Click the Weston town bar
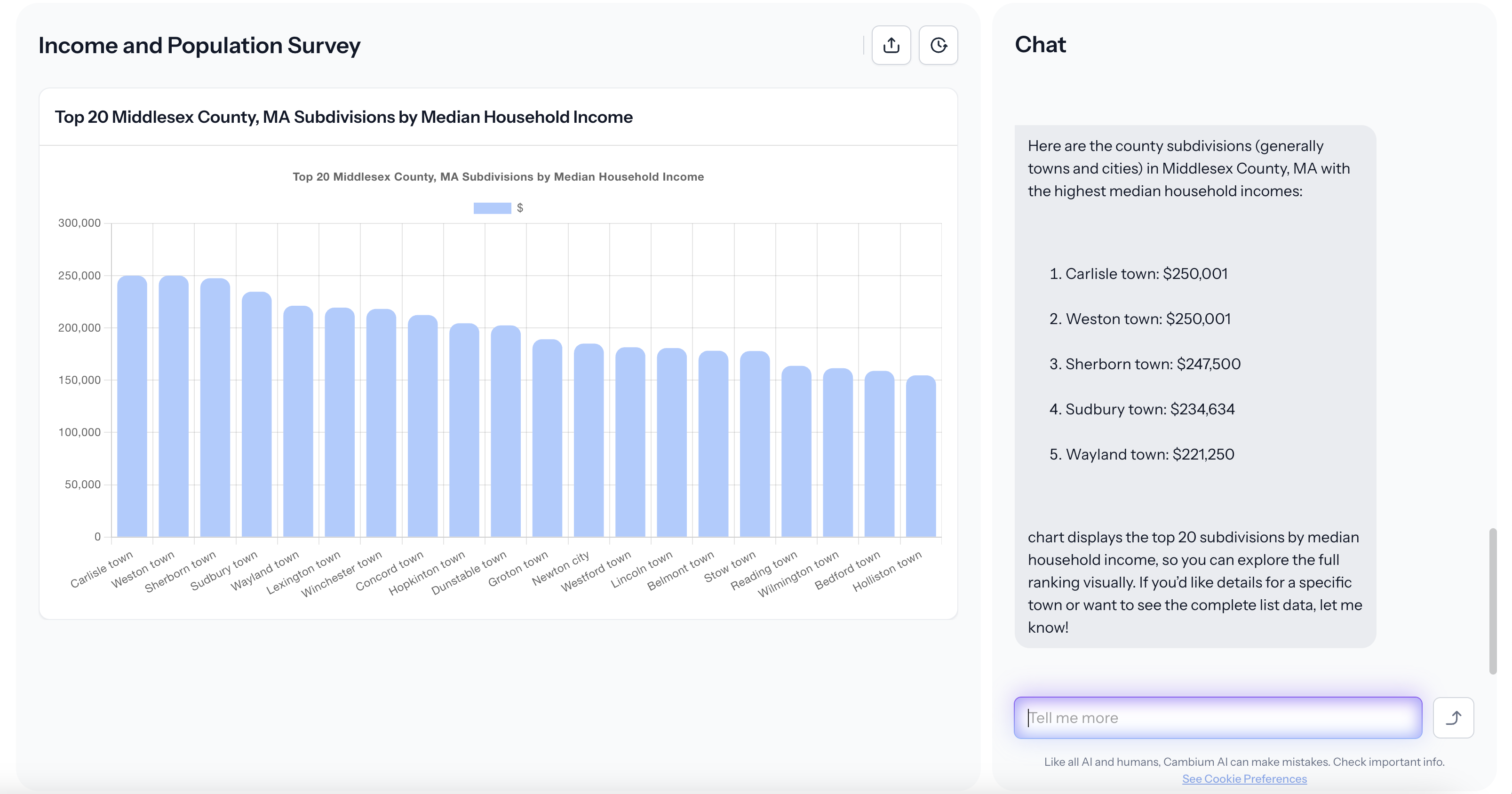The image size is (1512, 794). coord(174,406)
